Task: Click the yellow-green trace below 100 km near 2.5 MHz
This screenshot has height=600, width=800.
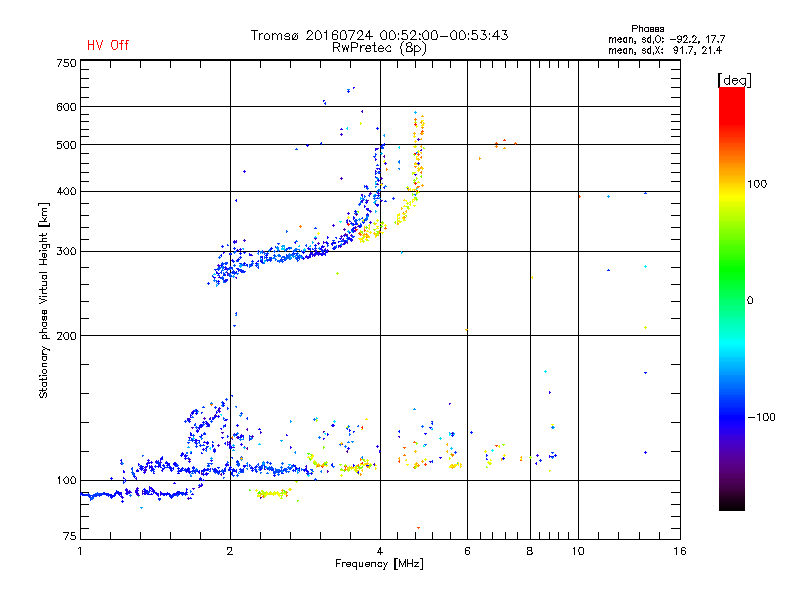Action: (x=273, y=493)
